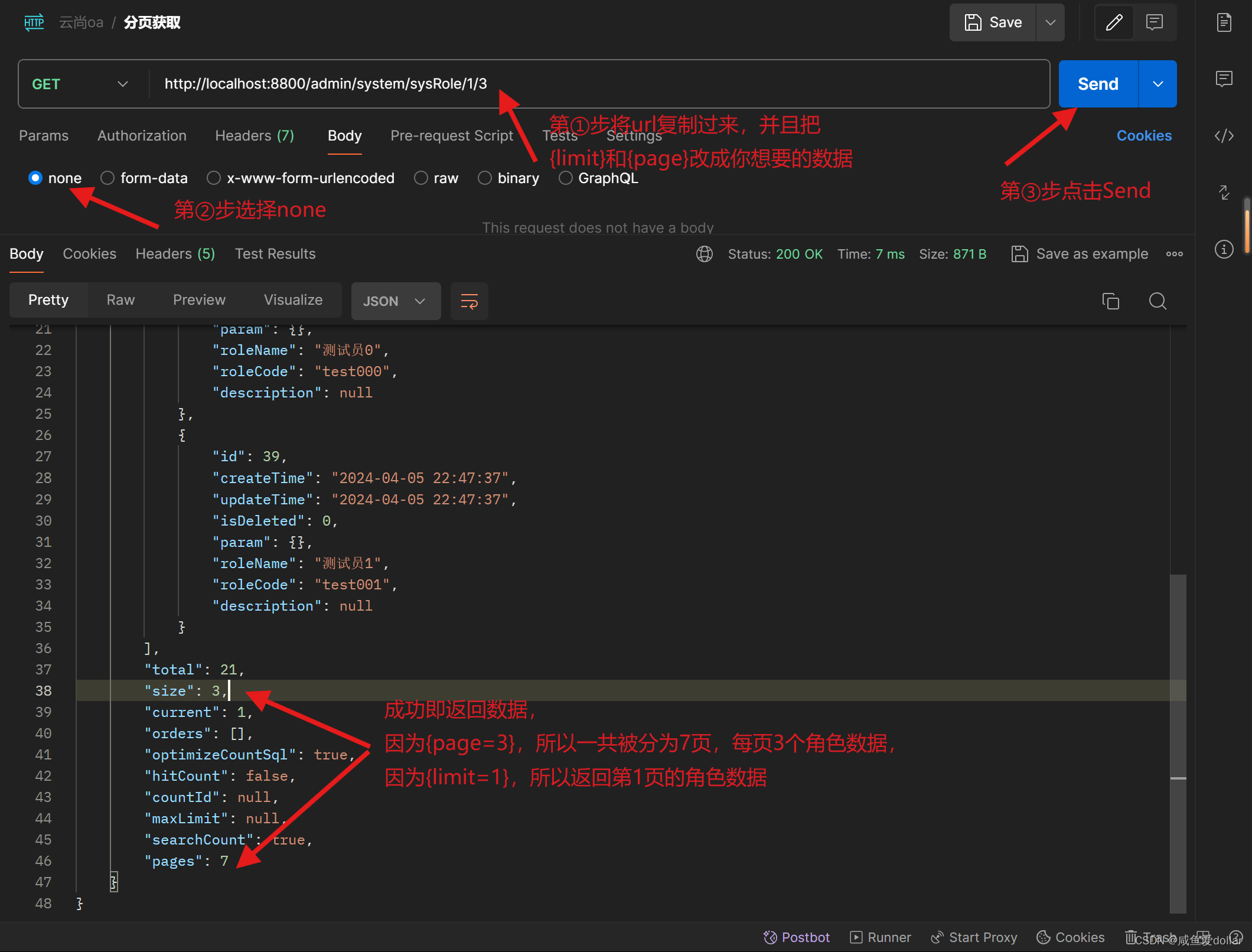Click the "total": 21 line
The image size is (1252, 952).
(x=194, y=669)
